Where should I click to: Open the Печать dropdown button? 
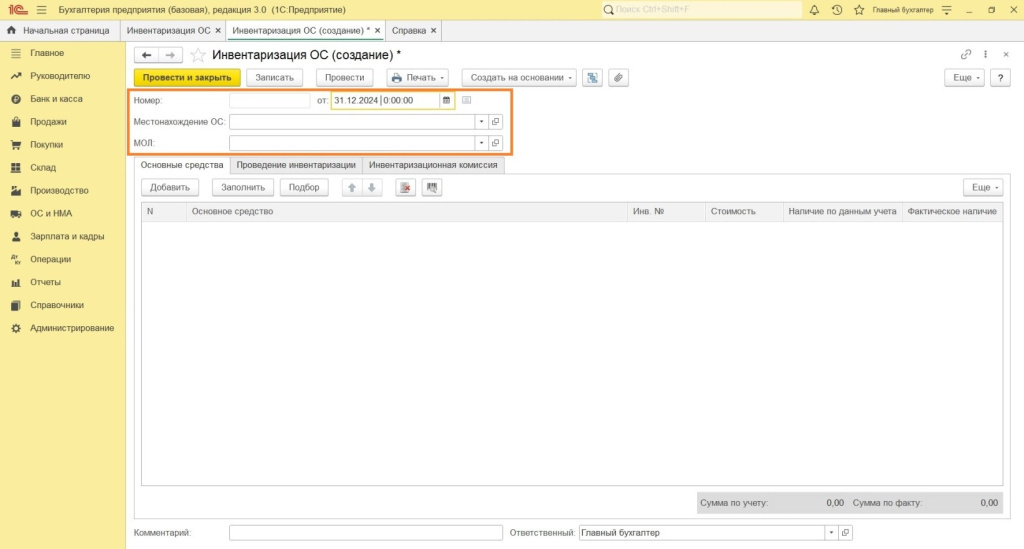(x=418, y=78)
